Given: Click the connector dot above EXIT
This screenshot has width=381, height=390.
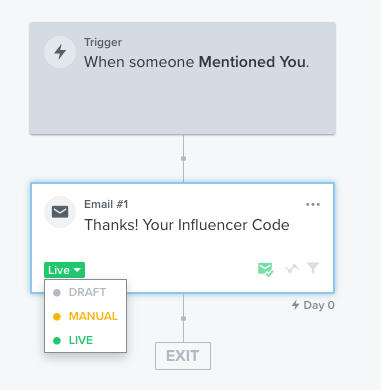Looking at the screenshot, I should (183, 318).
